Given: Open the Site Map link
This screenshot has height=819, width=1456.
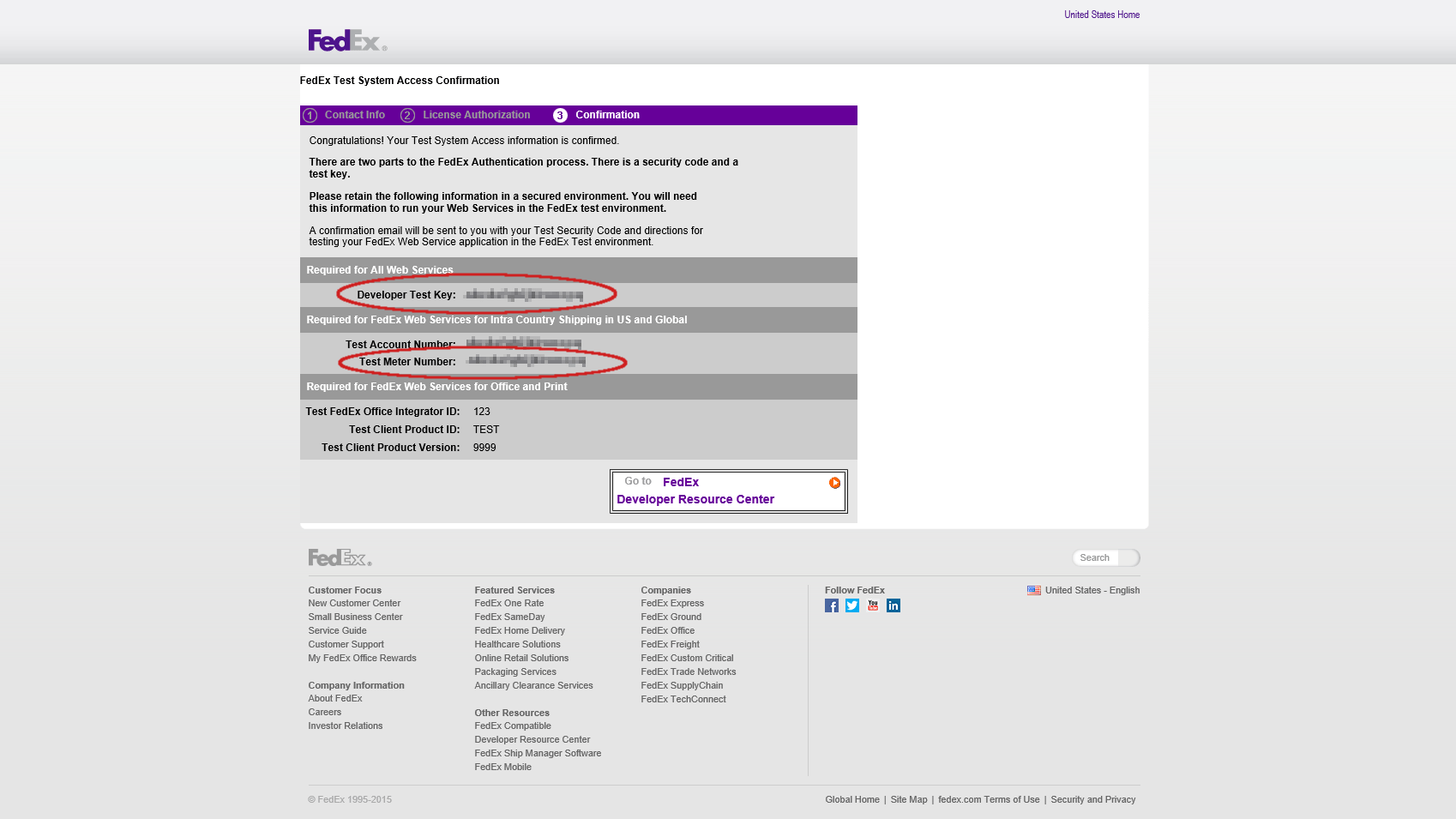Looking at the screenshot, I should (x=909, y=799).
